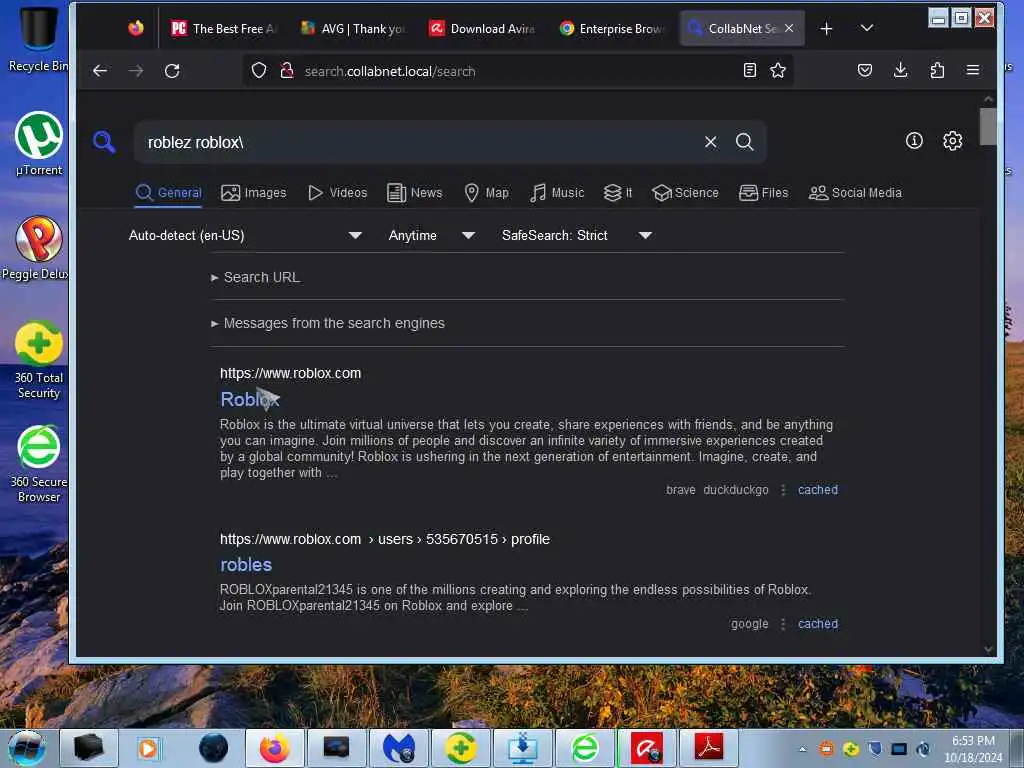Go back using the browser back arrow

click(x=100, y=71)
